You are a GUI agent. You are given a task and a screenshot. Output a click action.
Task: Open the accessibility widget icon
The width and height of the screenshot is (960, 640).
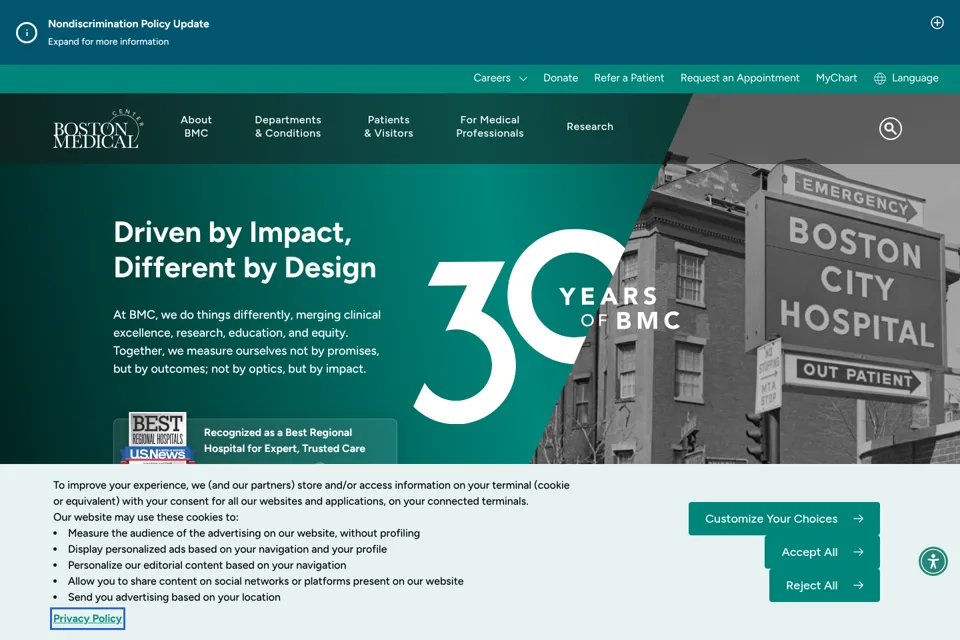tap(933, 561)
